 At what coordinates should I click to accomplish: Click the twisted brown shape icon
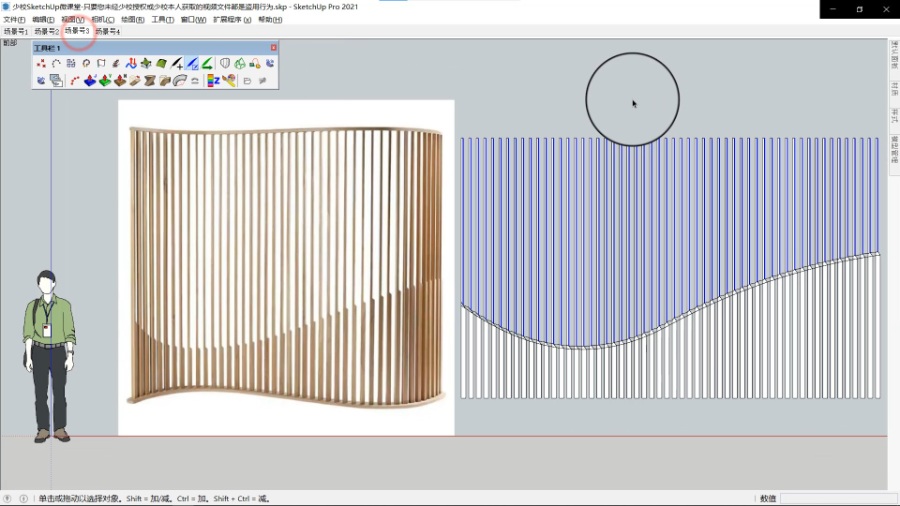pyautogui.click(x=150, y=81)
